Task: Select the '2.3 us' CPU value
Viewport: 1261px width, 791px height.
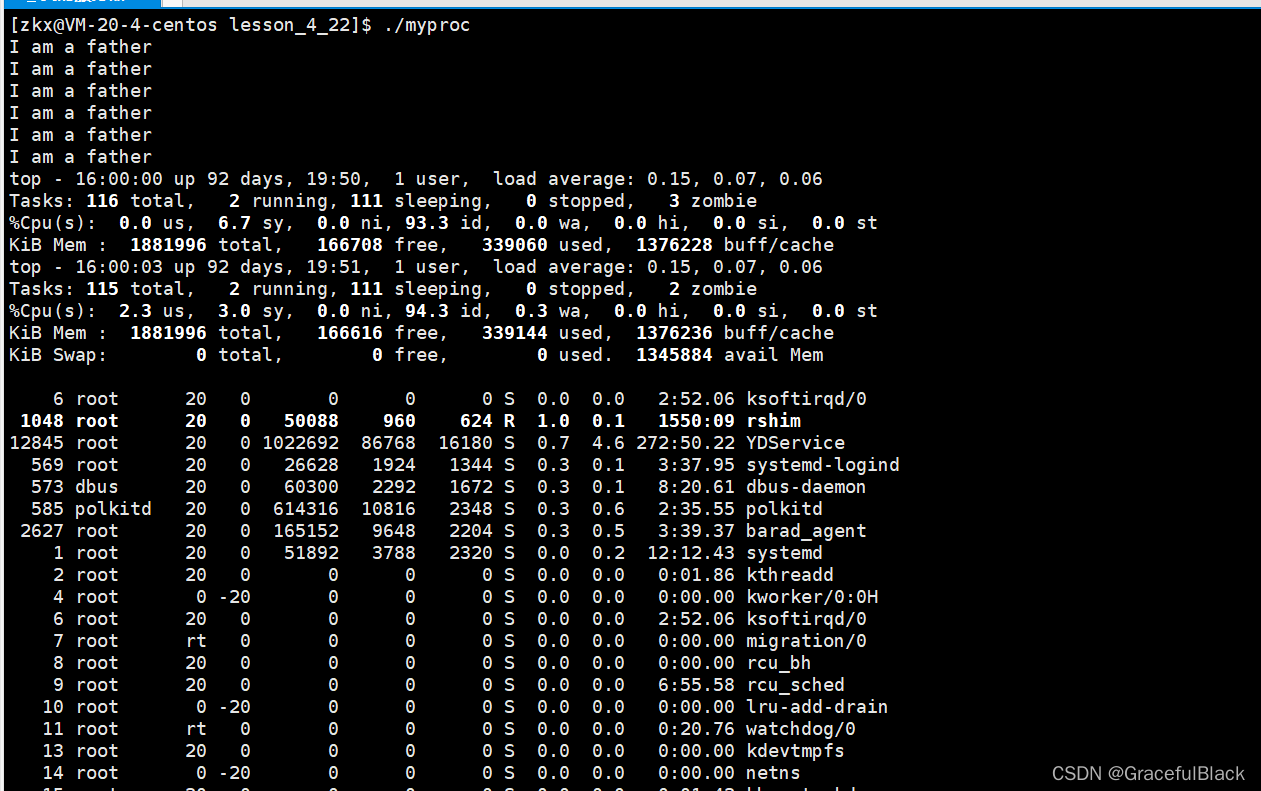Action: (x=158, y=311)
